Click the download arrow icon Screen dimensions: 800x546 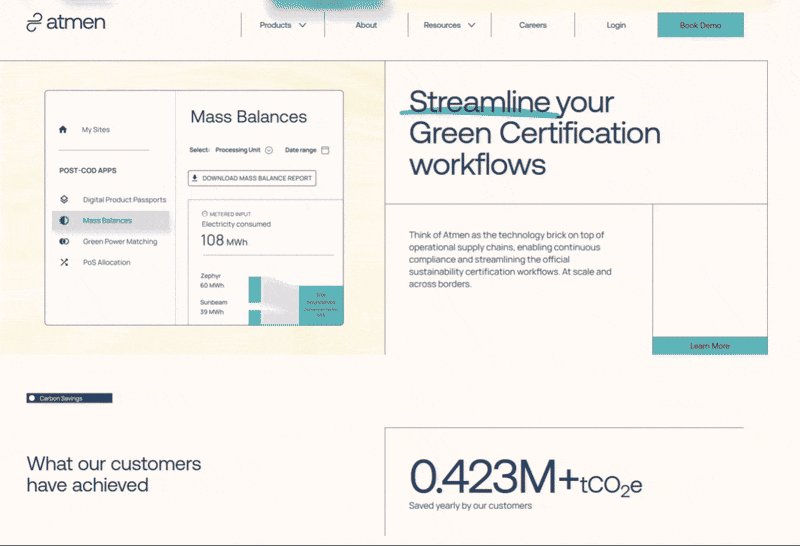click(x=194, y=178)
